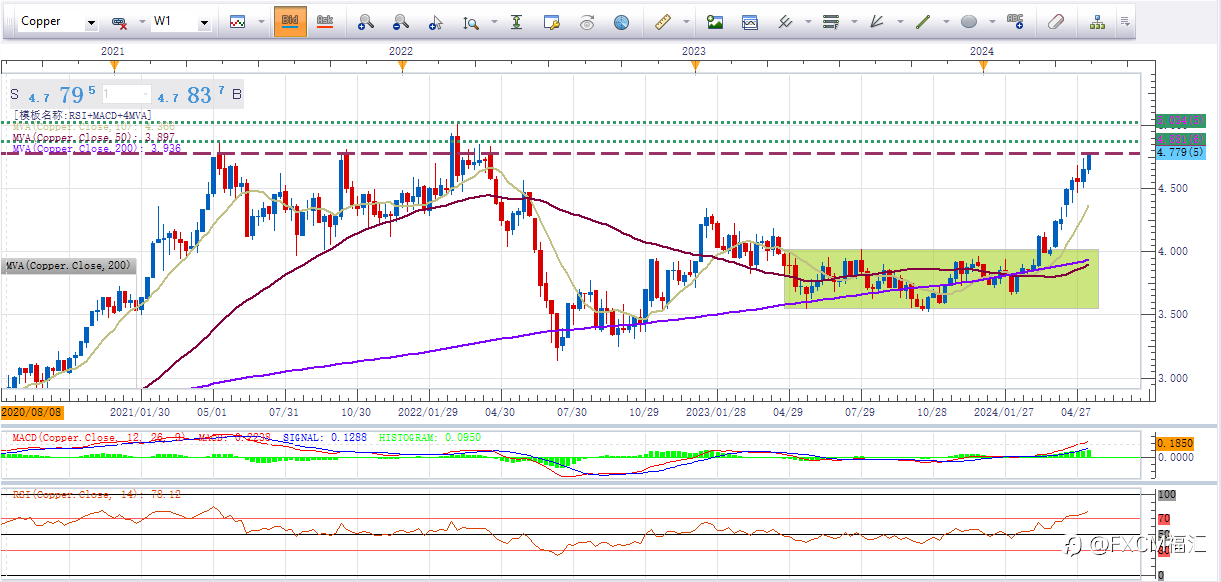1221x582 pixels.
Task: Open the Copper instrument dropdown
Action: 92,22
